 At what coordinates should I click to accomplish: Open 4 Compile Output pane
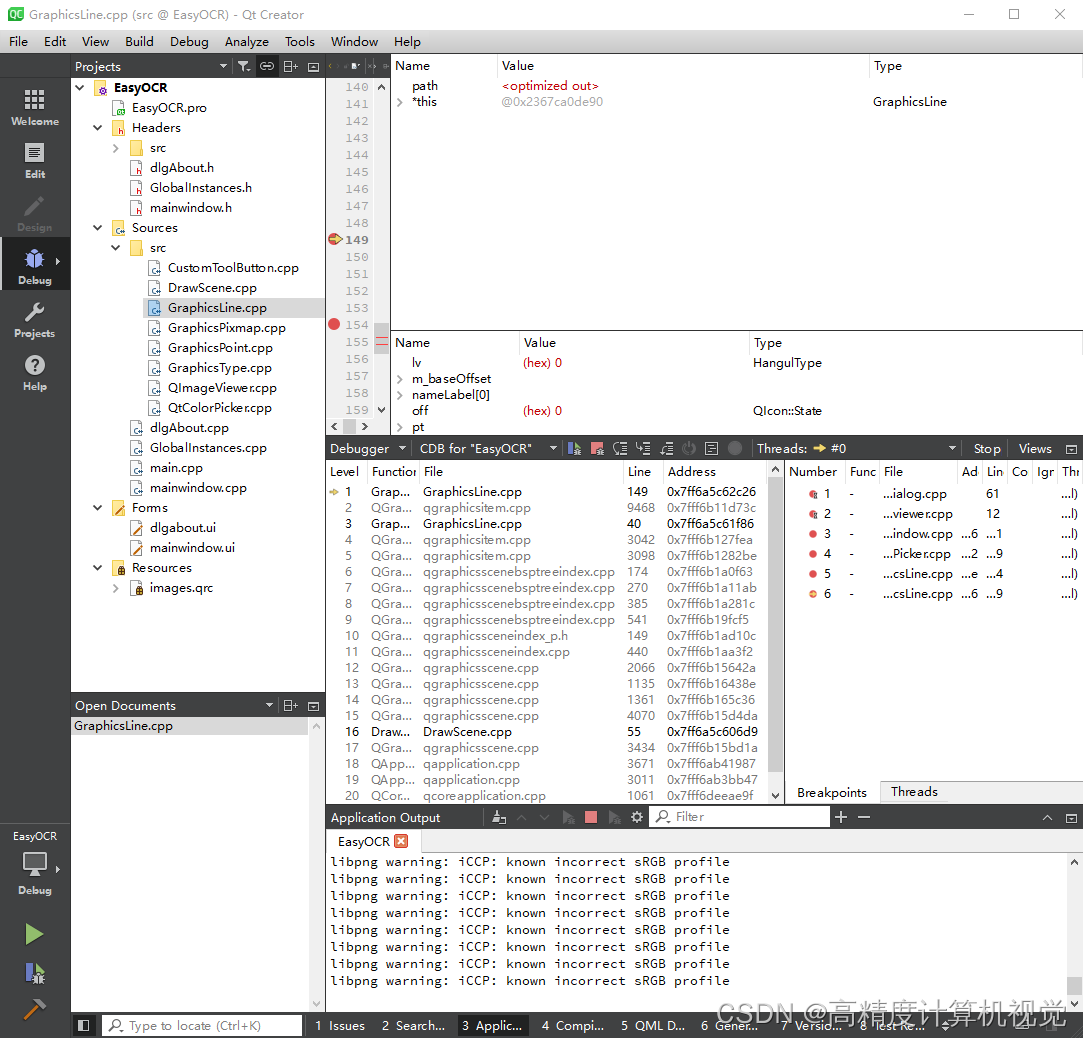[x=573, y=1026]
